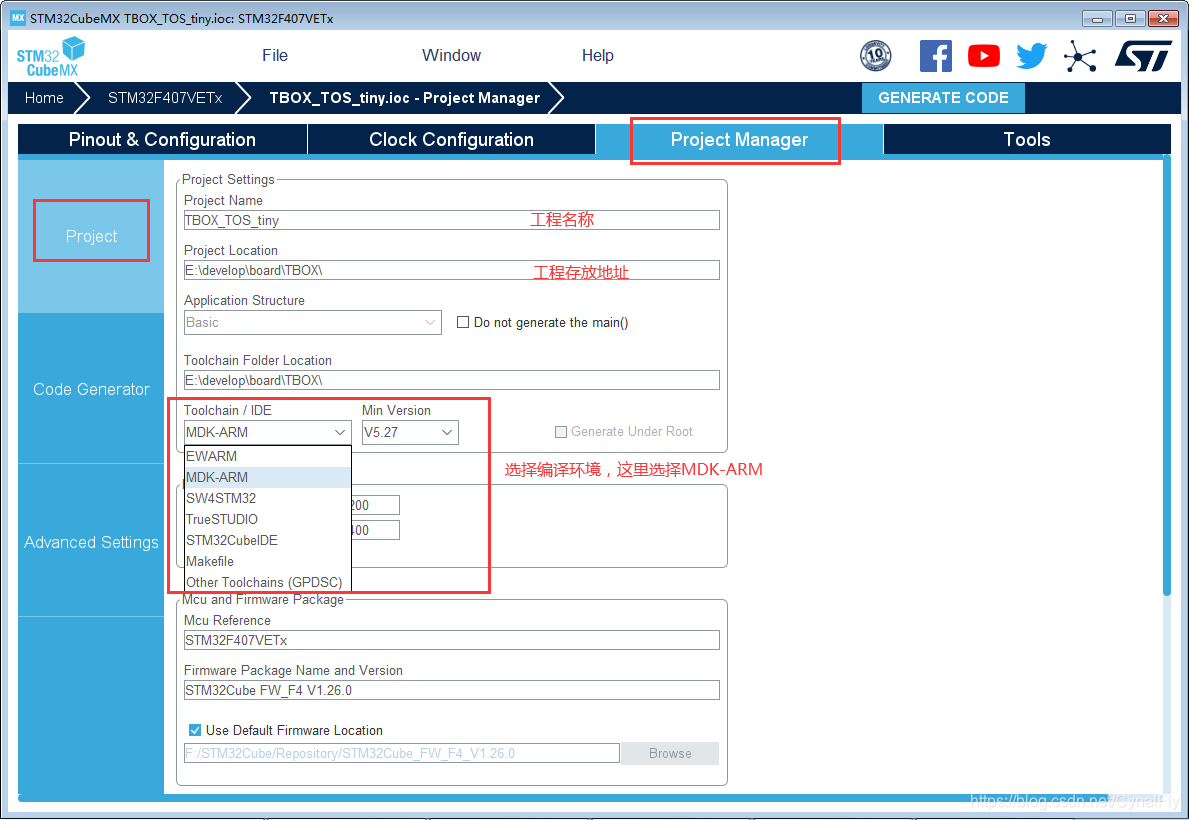Click TBOX_TOS_tiny.ioc - Project Manager breadcrumb
This screenshot has width=1189, height=820.
(404, 98)
